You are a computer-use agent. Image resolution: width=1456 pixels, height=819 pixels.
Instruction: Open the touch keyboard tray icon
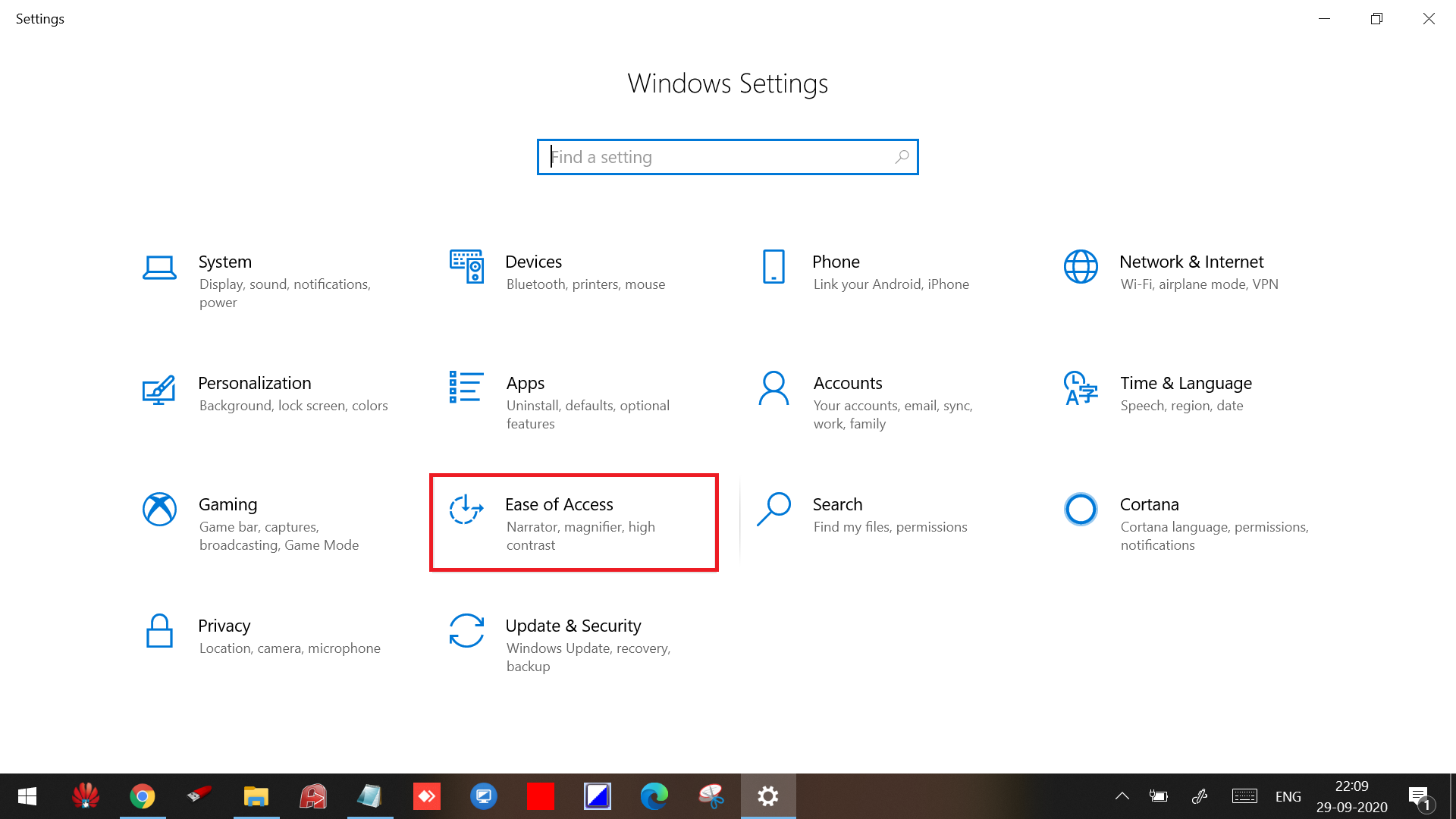coord(1244,796)
